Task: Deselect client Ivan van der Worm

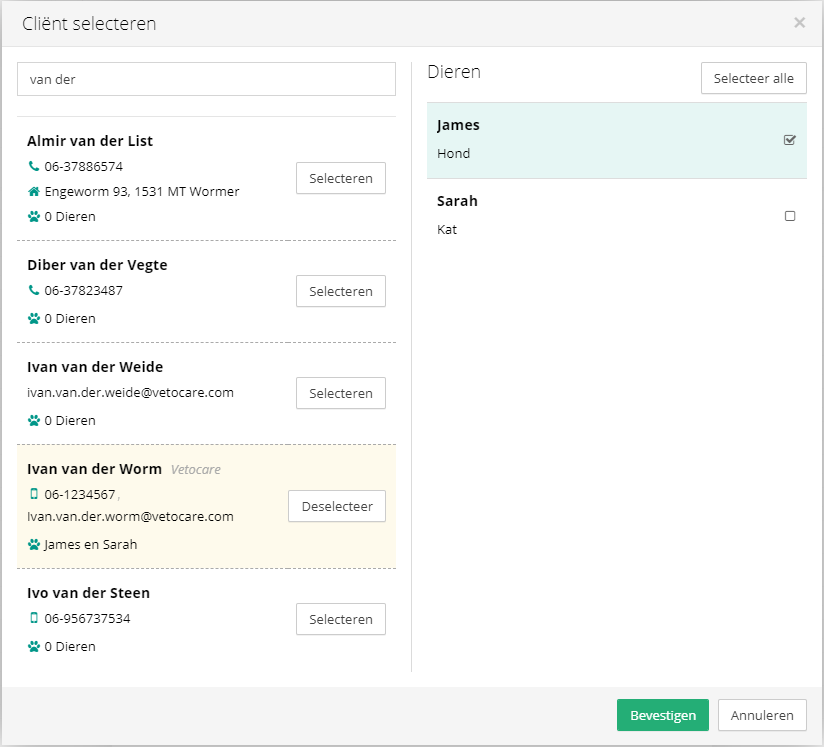Action: tap(337, 506)
